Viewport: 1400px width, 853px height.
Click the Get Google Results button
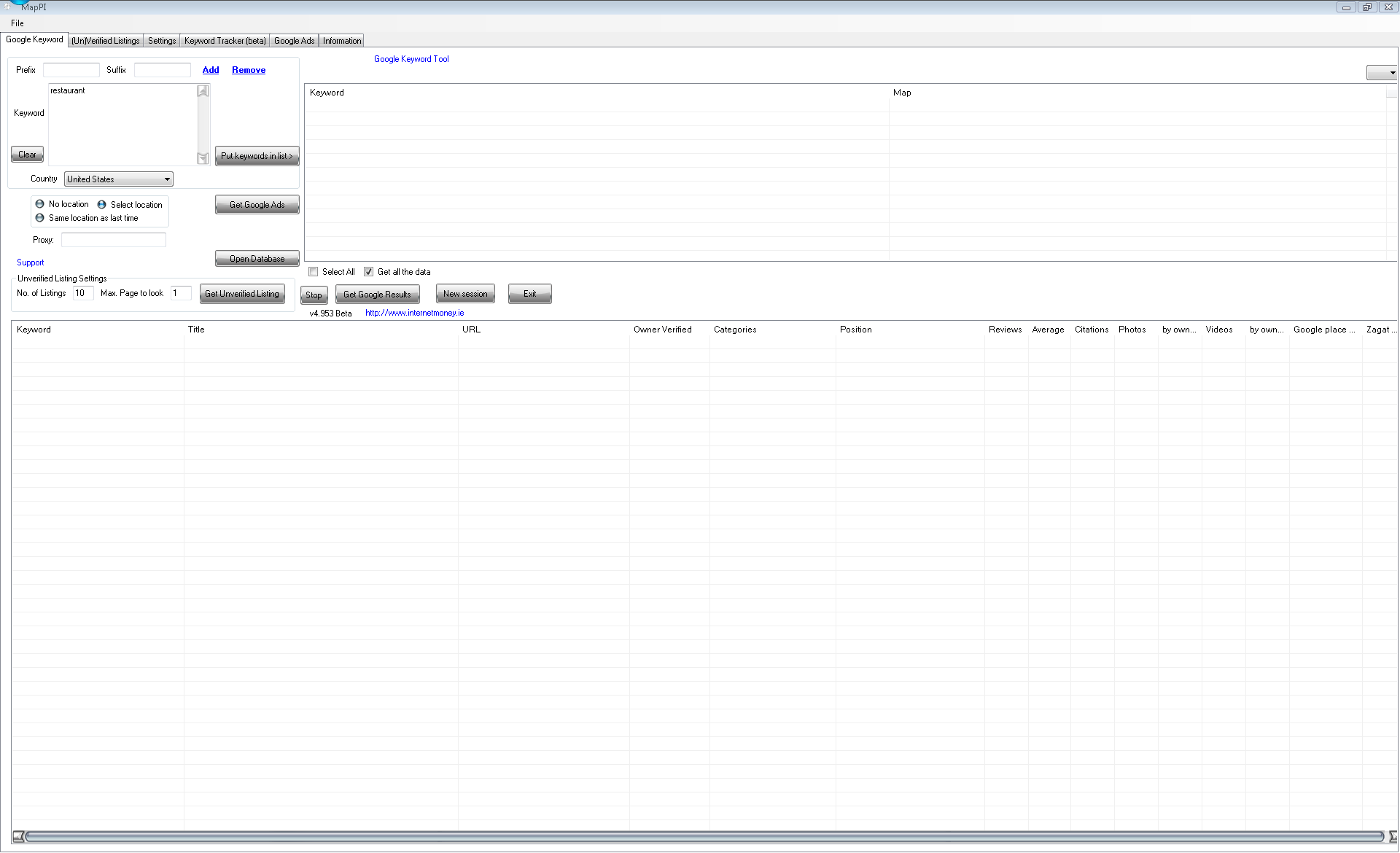377,295
